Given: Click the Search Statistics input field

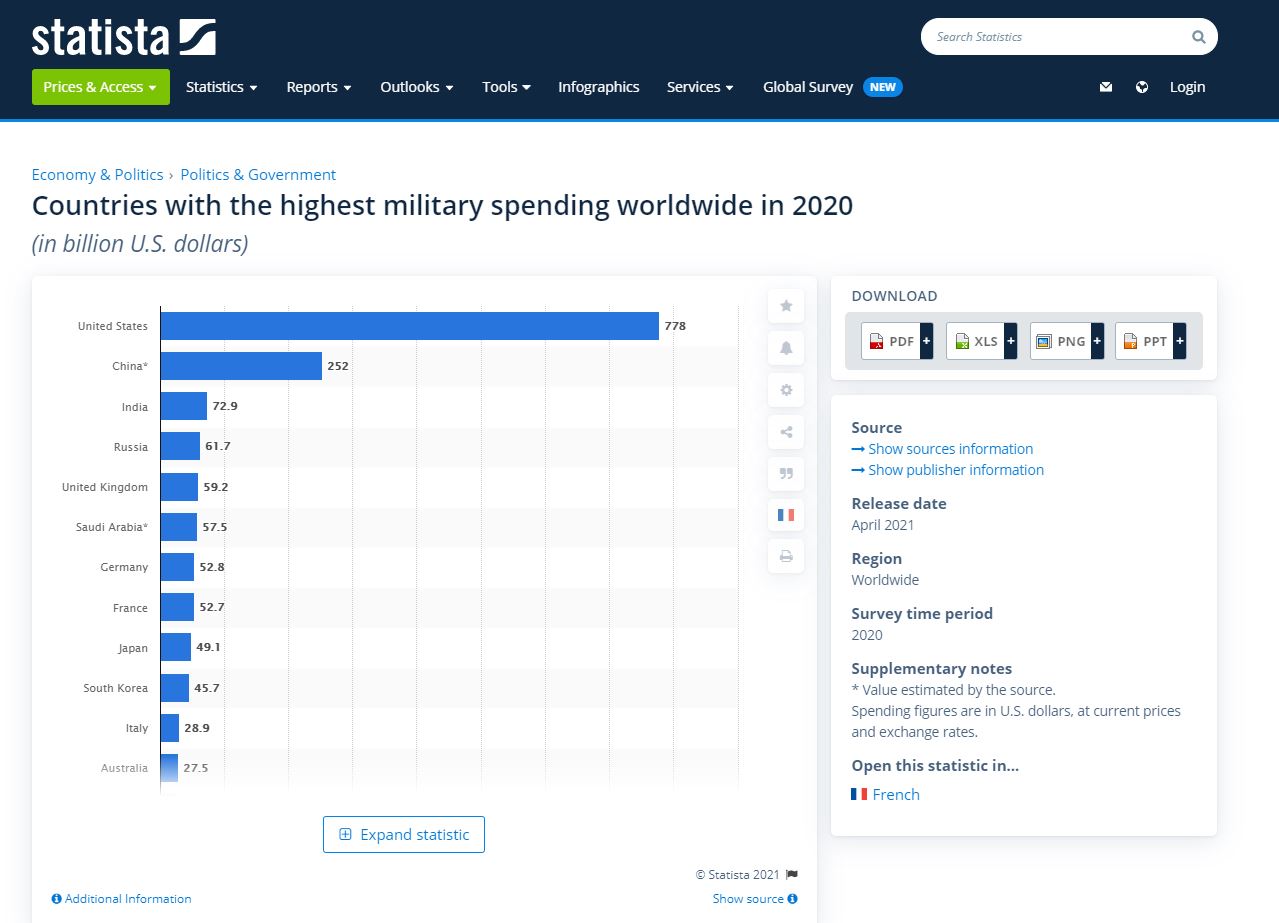Looking at the screenshot, I should [x=1055, y=37].
